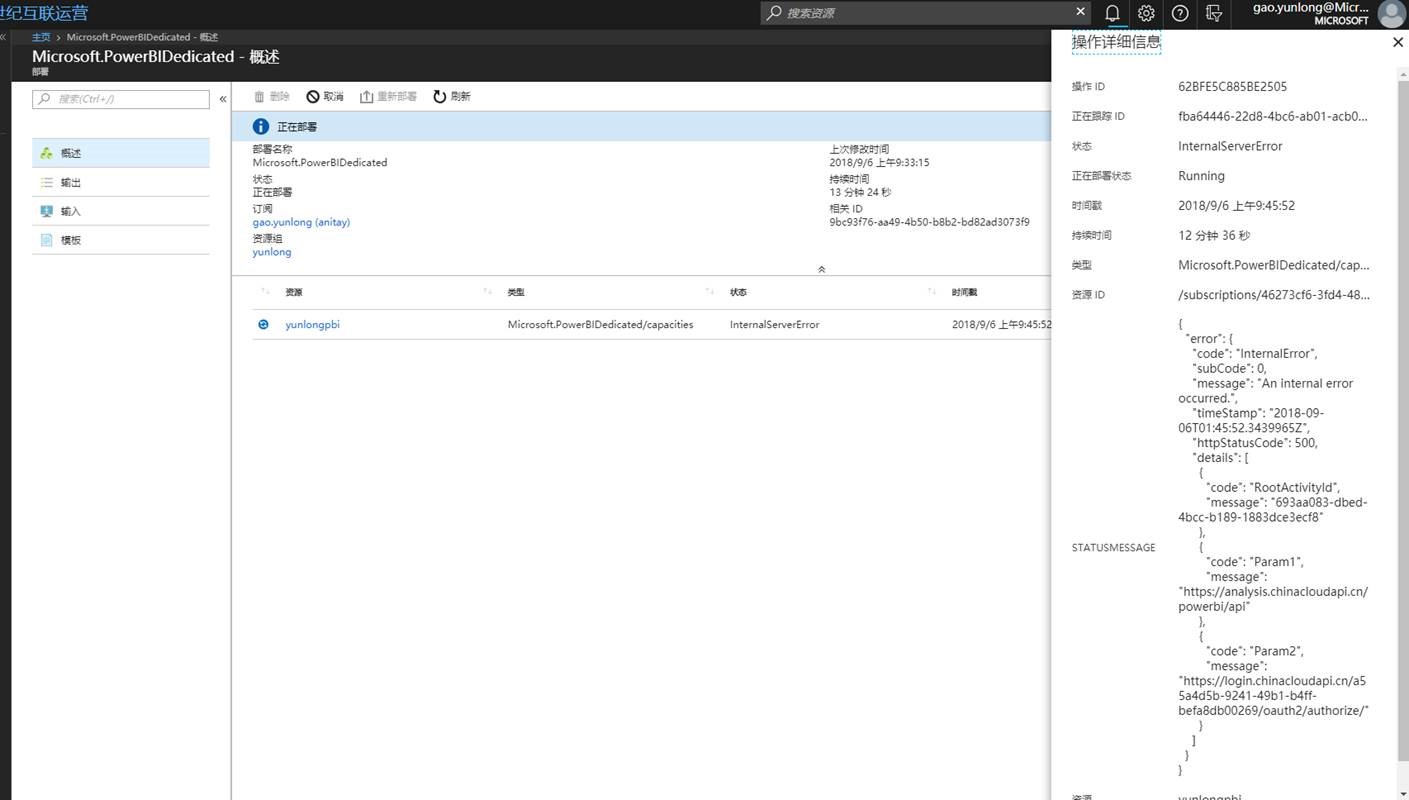Collapse the deployment summary section arrow
The height and width of the screenshot is (800, 1409).
click(821, 269)
